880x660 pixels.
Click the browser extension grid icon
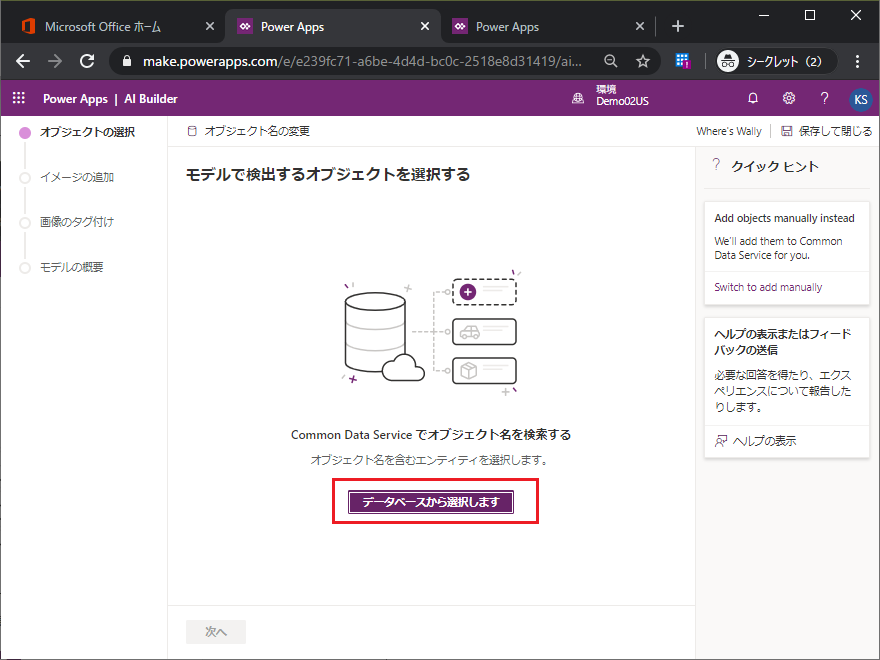click(682, 61)
